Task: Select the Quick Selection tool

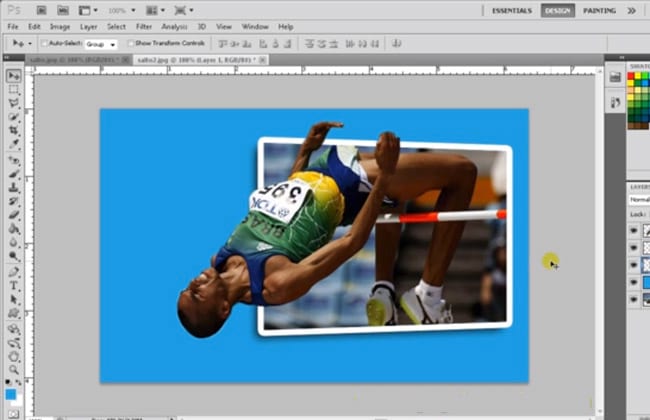Action: 14,117
